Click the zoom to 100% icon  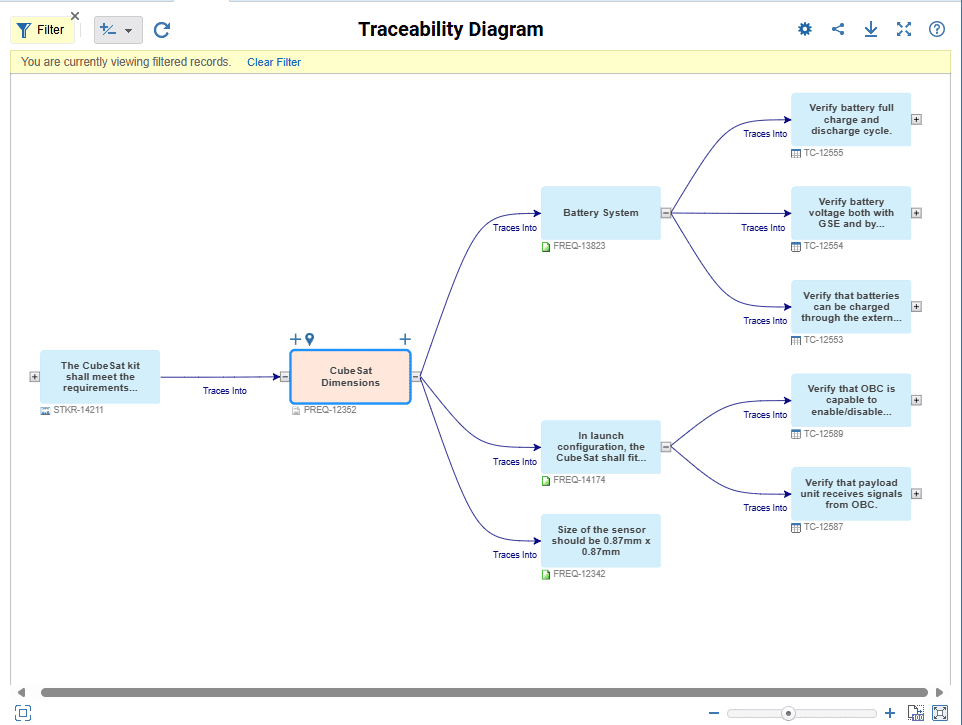[915, 713]
